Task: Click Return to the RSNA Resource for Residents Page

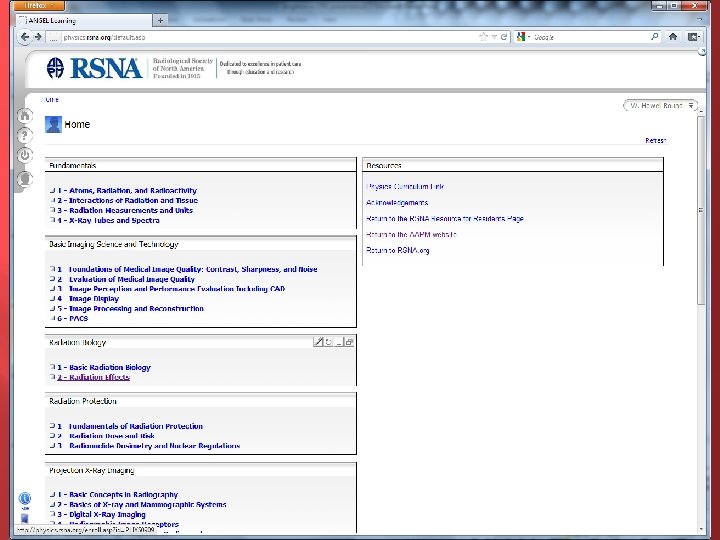Action: (445, 219)
